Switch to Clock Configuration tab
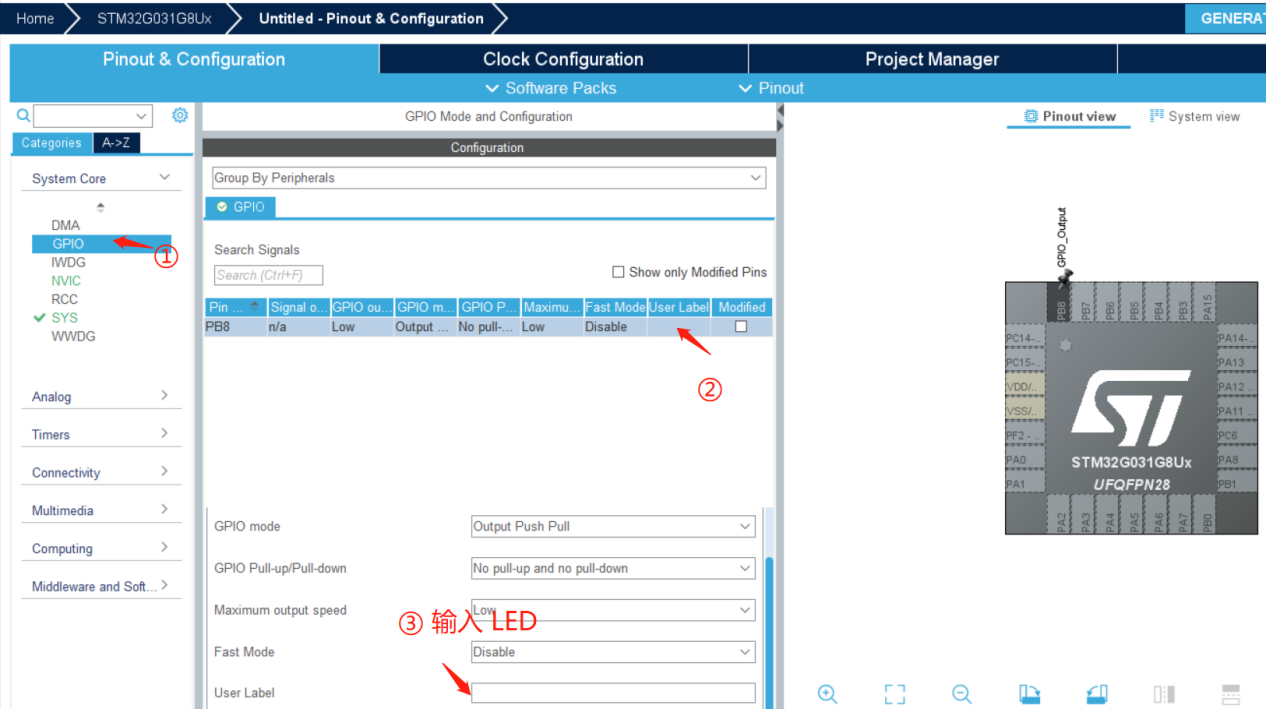 [563, 59]
